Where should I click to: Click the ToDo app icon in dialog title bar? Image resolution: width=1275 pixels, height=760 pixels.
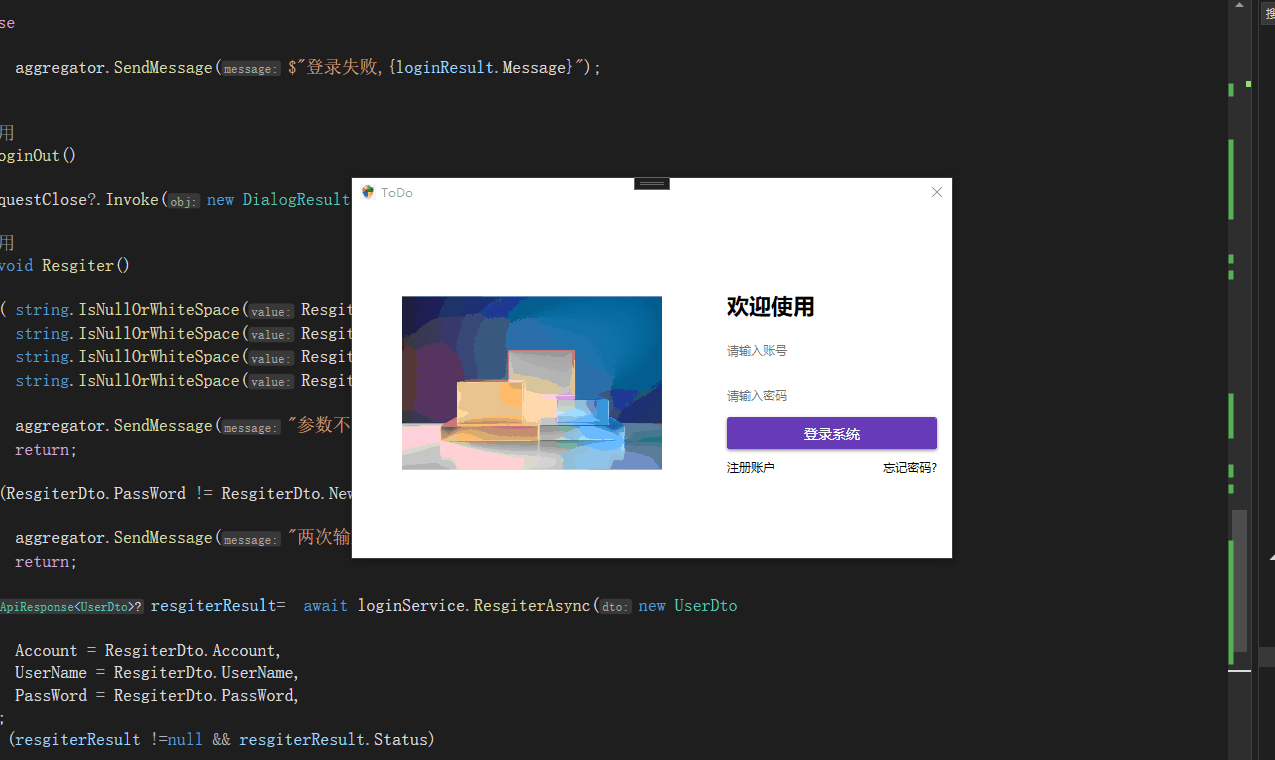[366, 192]
